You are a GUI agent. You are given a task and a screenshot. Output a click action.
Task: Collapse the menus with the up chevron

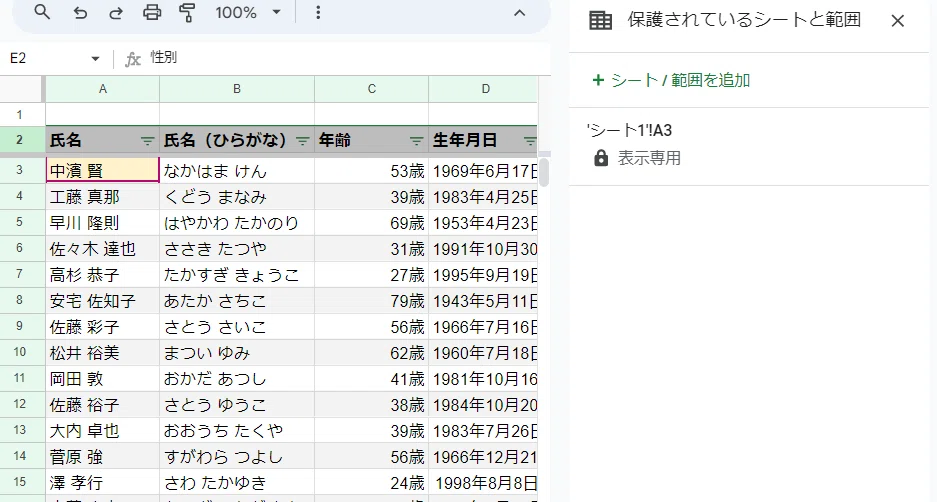(x=519, y=13)
